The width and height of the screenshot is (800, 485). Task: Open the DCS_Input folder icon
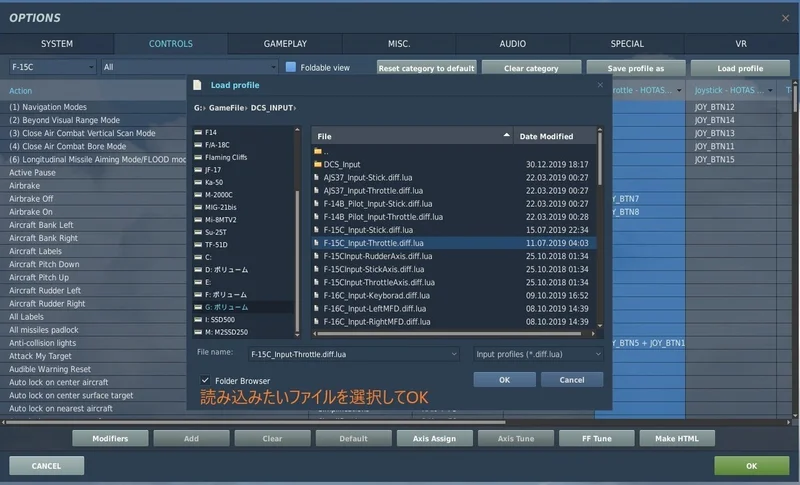point(318,164)
